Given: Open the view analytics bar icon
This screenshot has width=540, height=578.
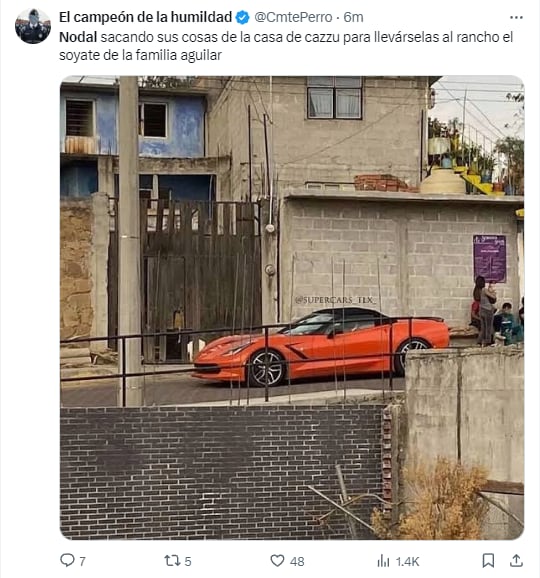Looking at the screenshot, I should pyautogui.click(x=383, y=561).
